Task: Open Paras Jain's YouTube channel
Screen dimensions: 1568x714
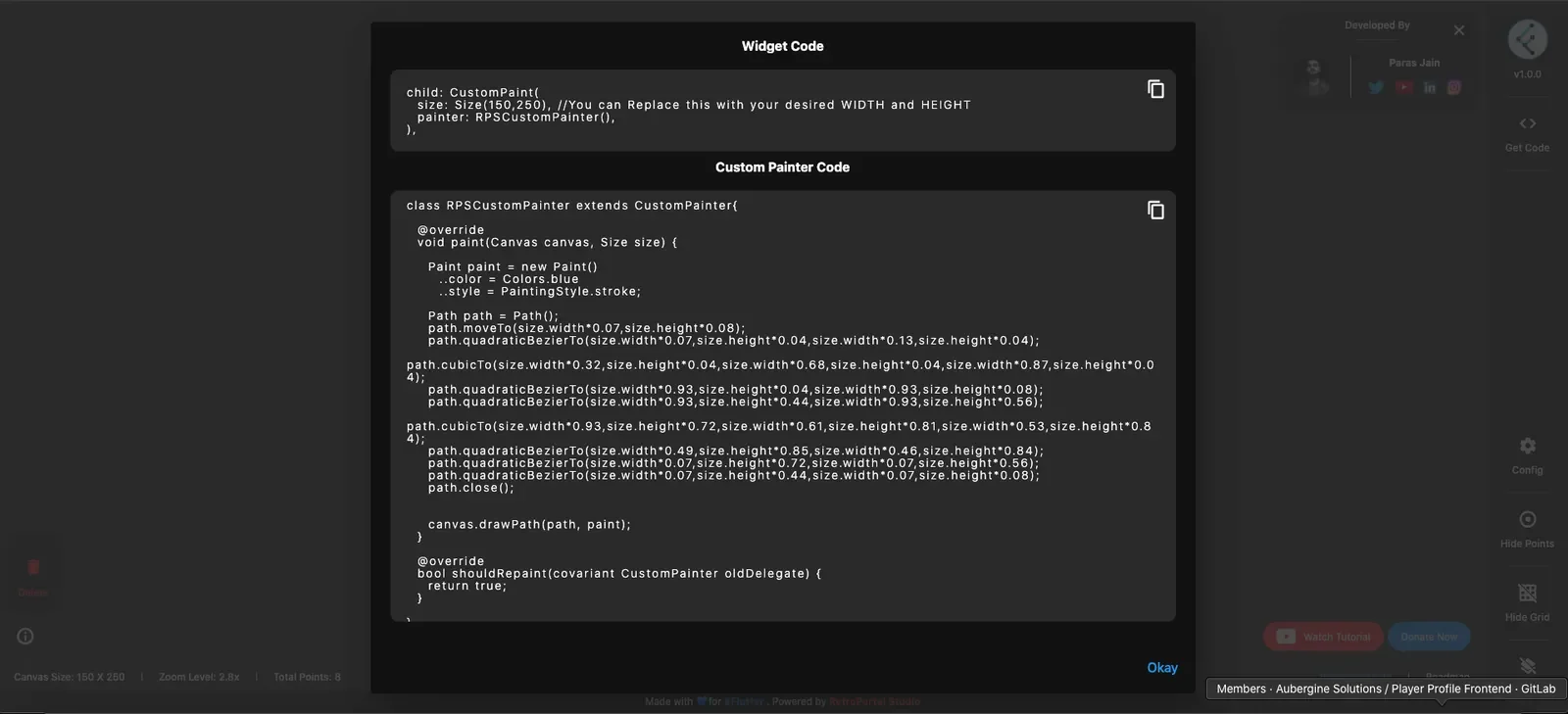Action: click(x=1403, y=87)
